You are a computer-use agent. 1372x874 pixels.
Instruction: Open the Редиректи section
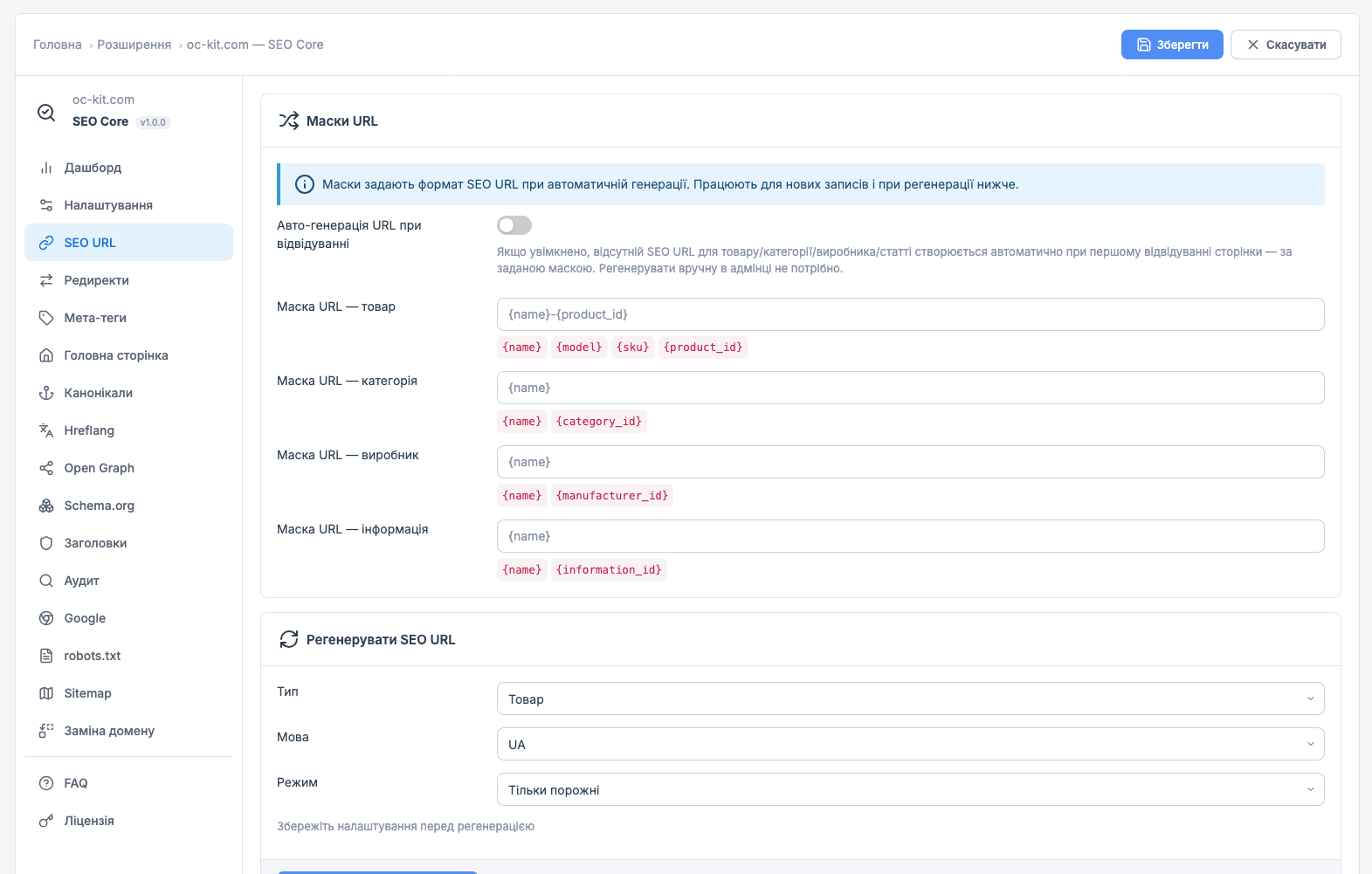tap(129, 280)
